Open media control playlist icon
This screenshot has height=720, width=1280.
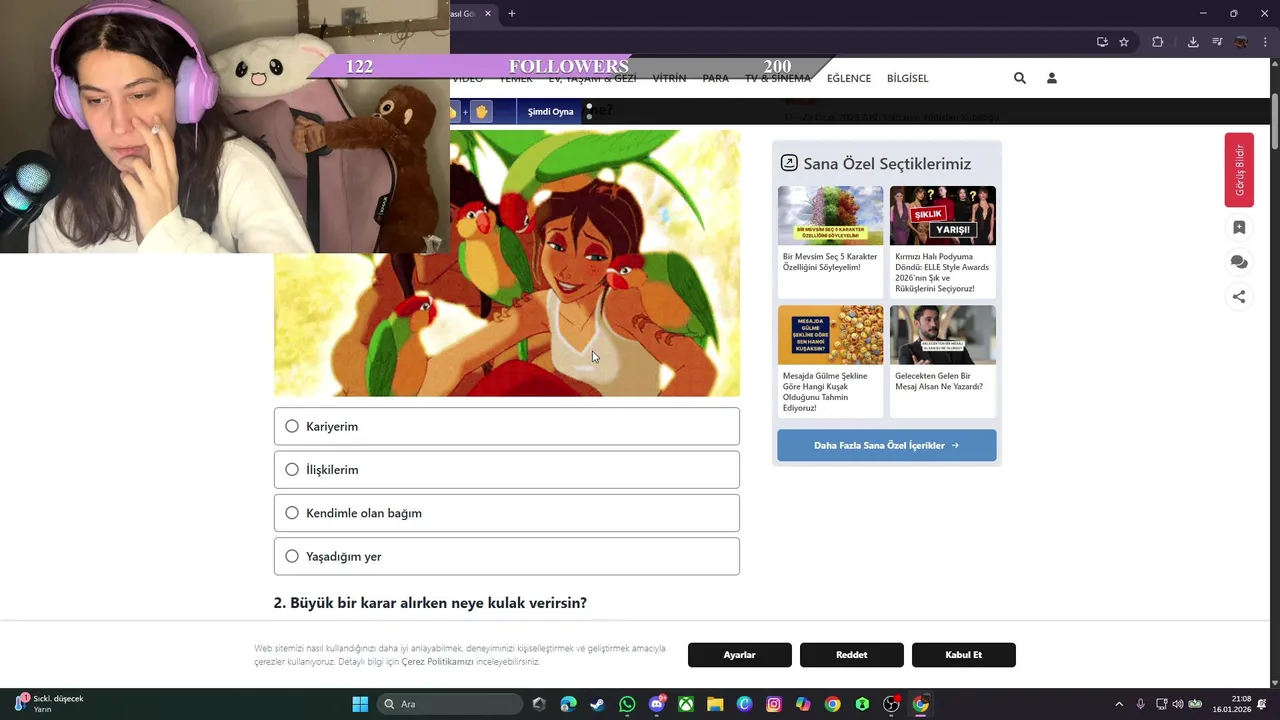[x=1217, y=42]
